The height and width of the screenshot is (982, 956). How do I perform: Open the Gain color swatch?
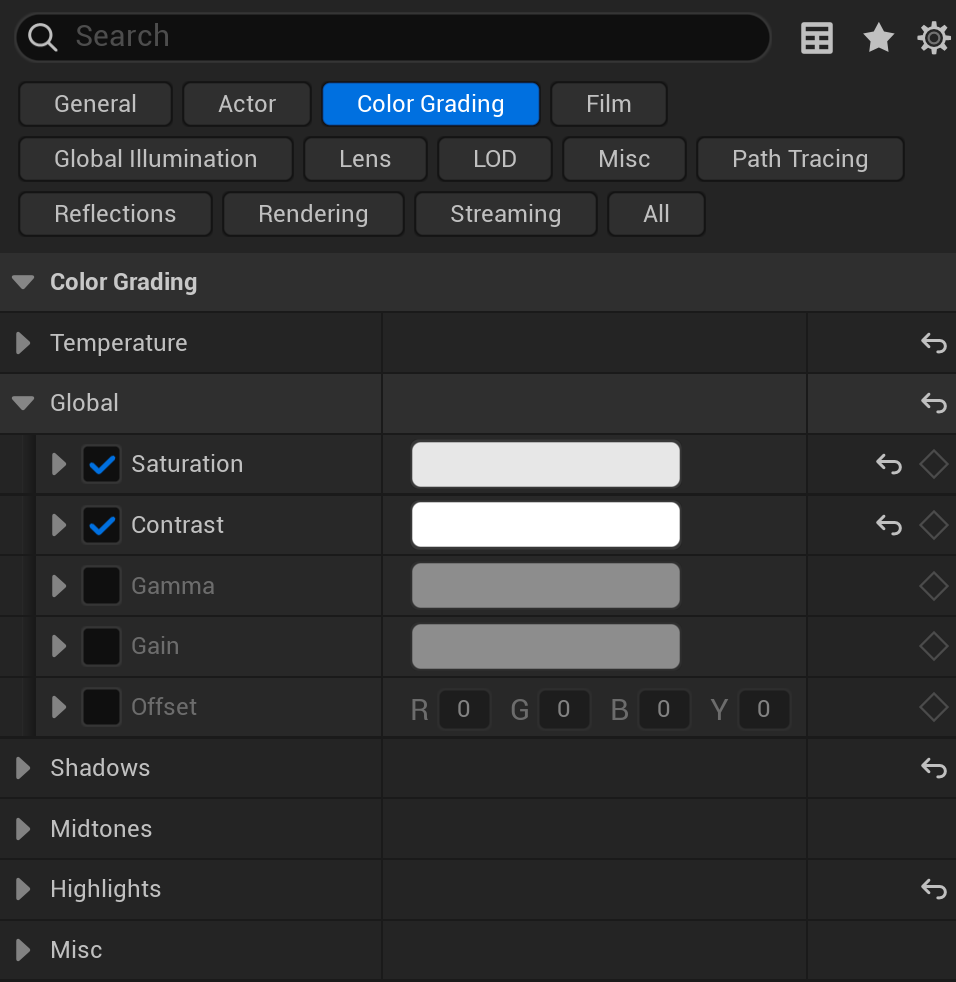click(546, 646)
